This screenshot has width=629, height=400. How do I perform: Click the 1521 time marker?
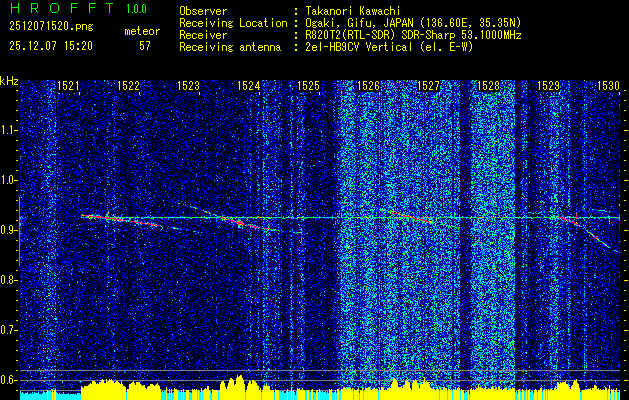68,87
